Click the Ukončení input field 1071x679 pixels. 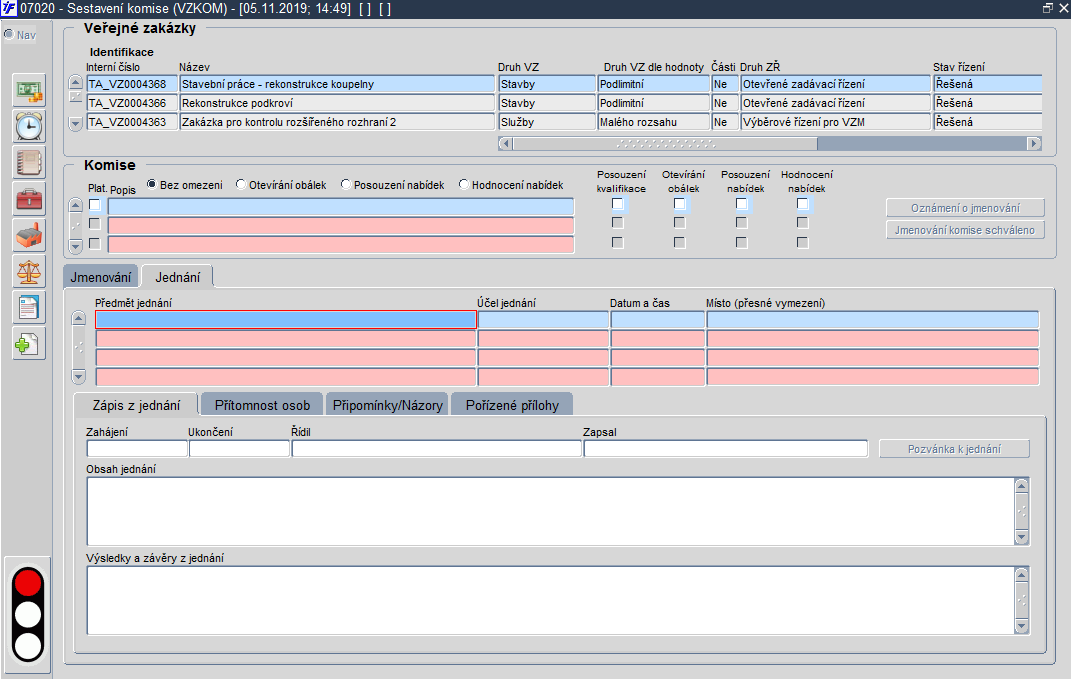point(239,449)
